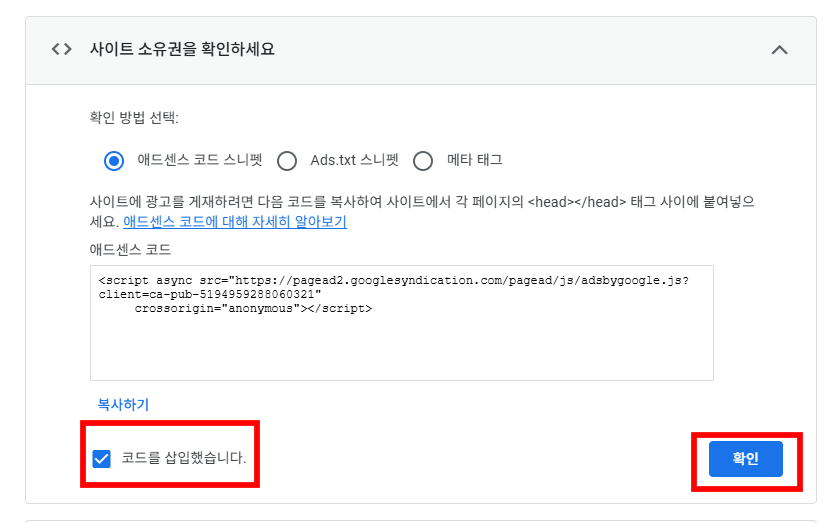This screenshot has height=523, width=836.
Task: Click the client=ca-pub-5194959288060321 code line
Action: [x=210, y=294]
